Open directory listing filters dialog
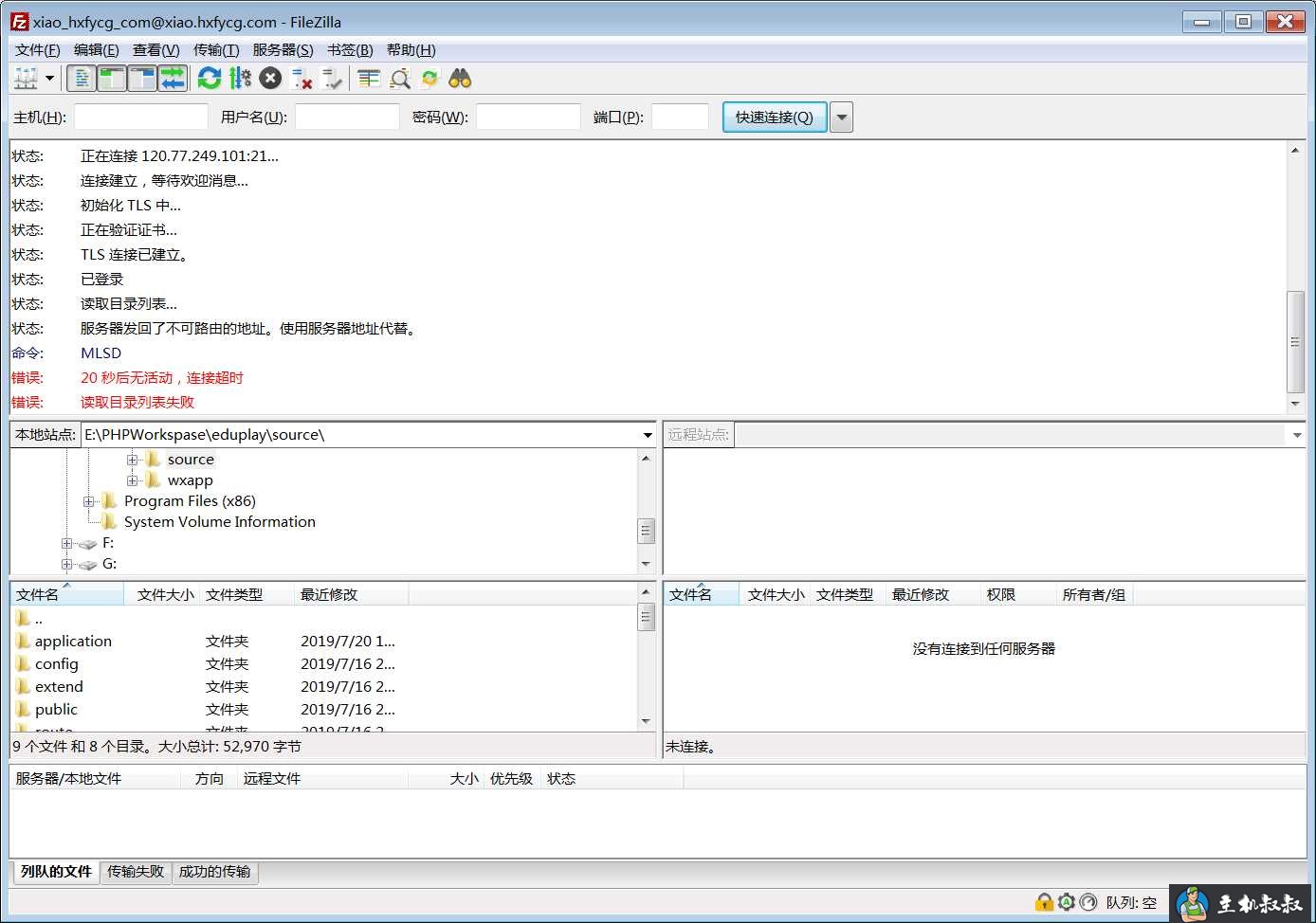The image size is (1316, 923). pyautogui.click(x=369, y=79)
